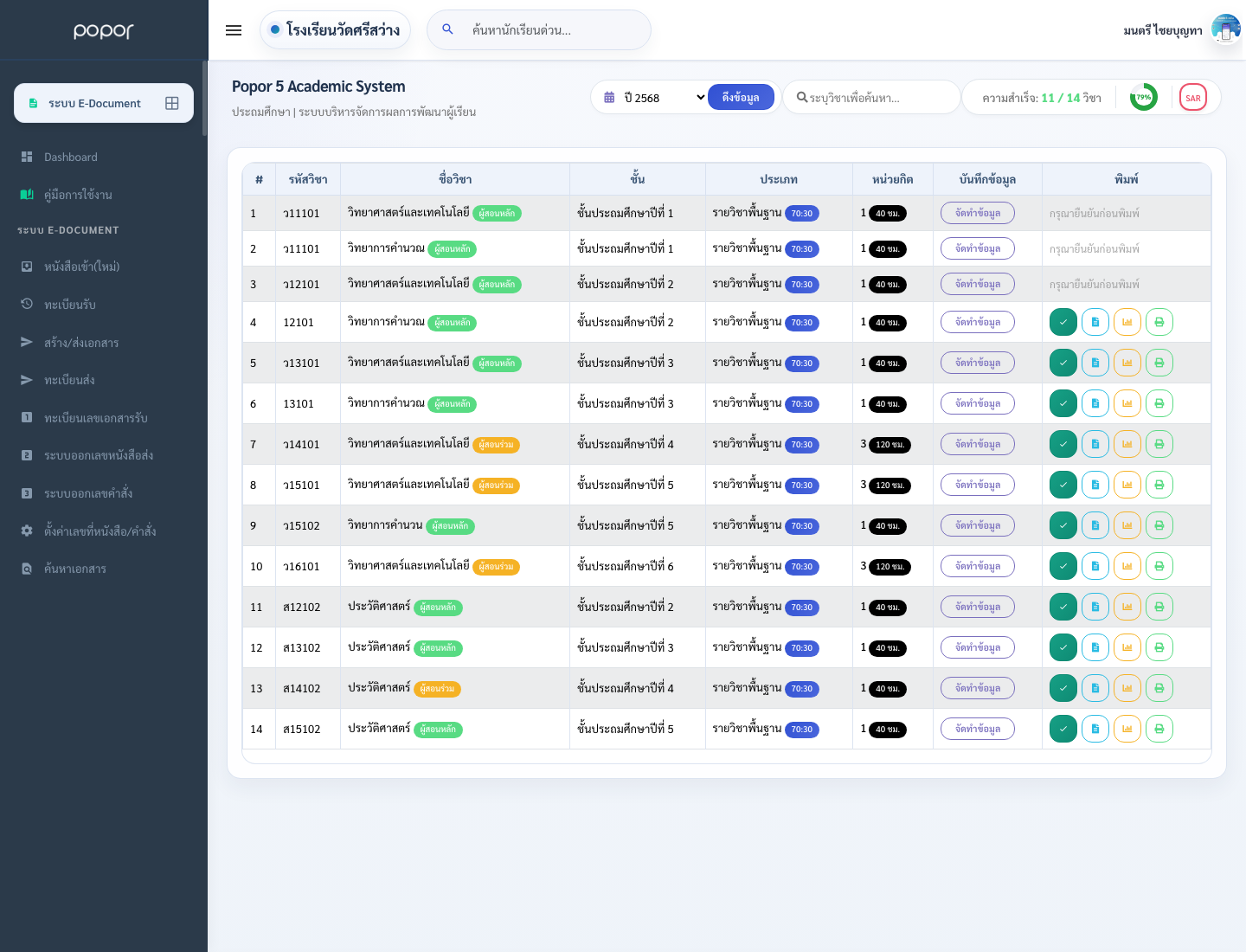Open orange chart icon for row 4 course 12101

[x=1127, y=322]
